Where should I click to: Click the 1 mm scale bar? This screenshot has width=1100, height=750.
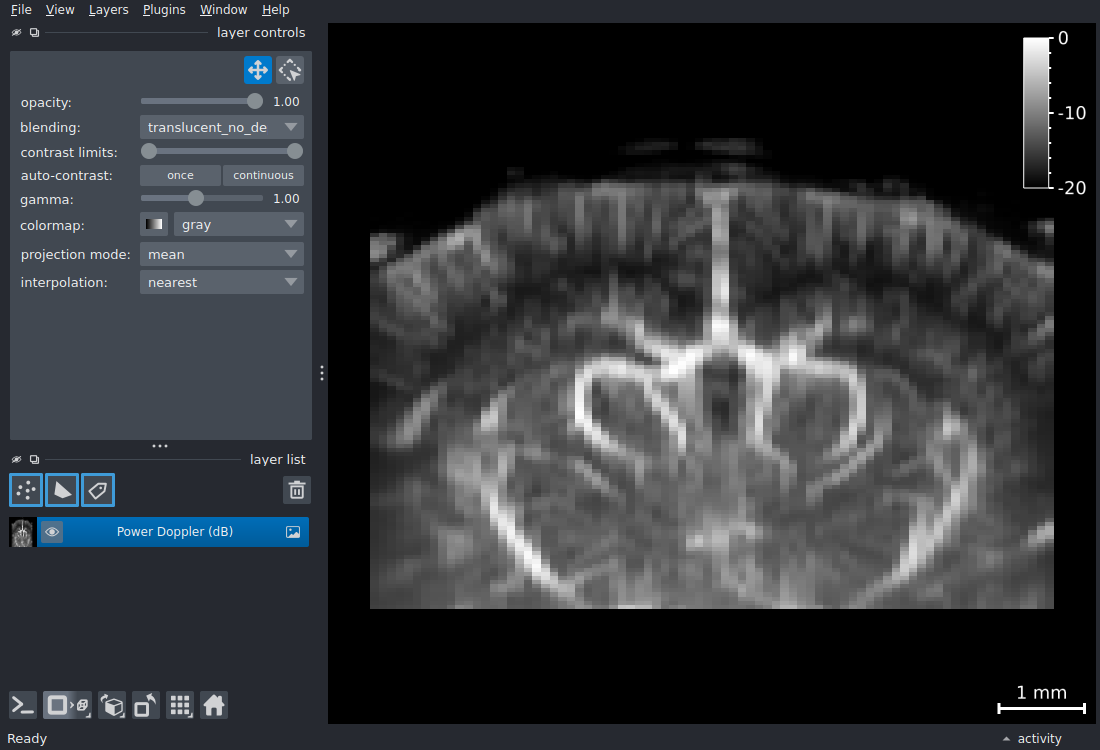click(x=1042, y=700)
